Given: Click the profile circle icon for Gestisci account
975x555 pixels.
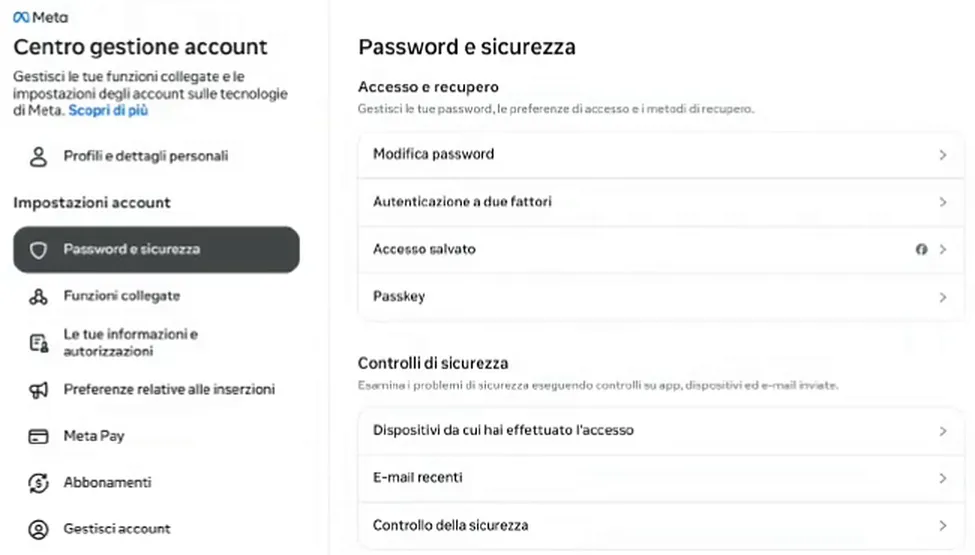Looking at the screenshot, I should click(39, 529).
